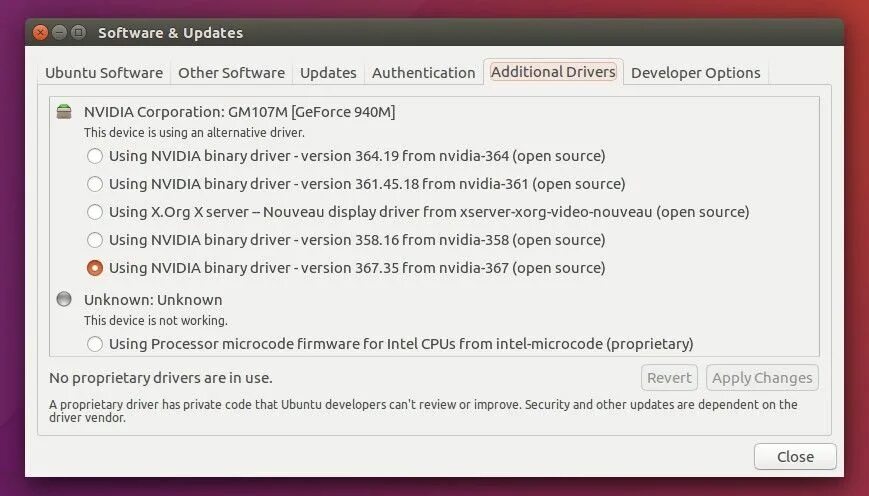Switch to the Developer Options tab
Viewport: 869px width, 496px height.
696,73
